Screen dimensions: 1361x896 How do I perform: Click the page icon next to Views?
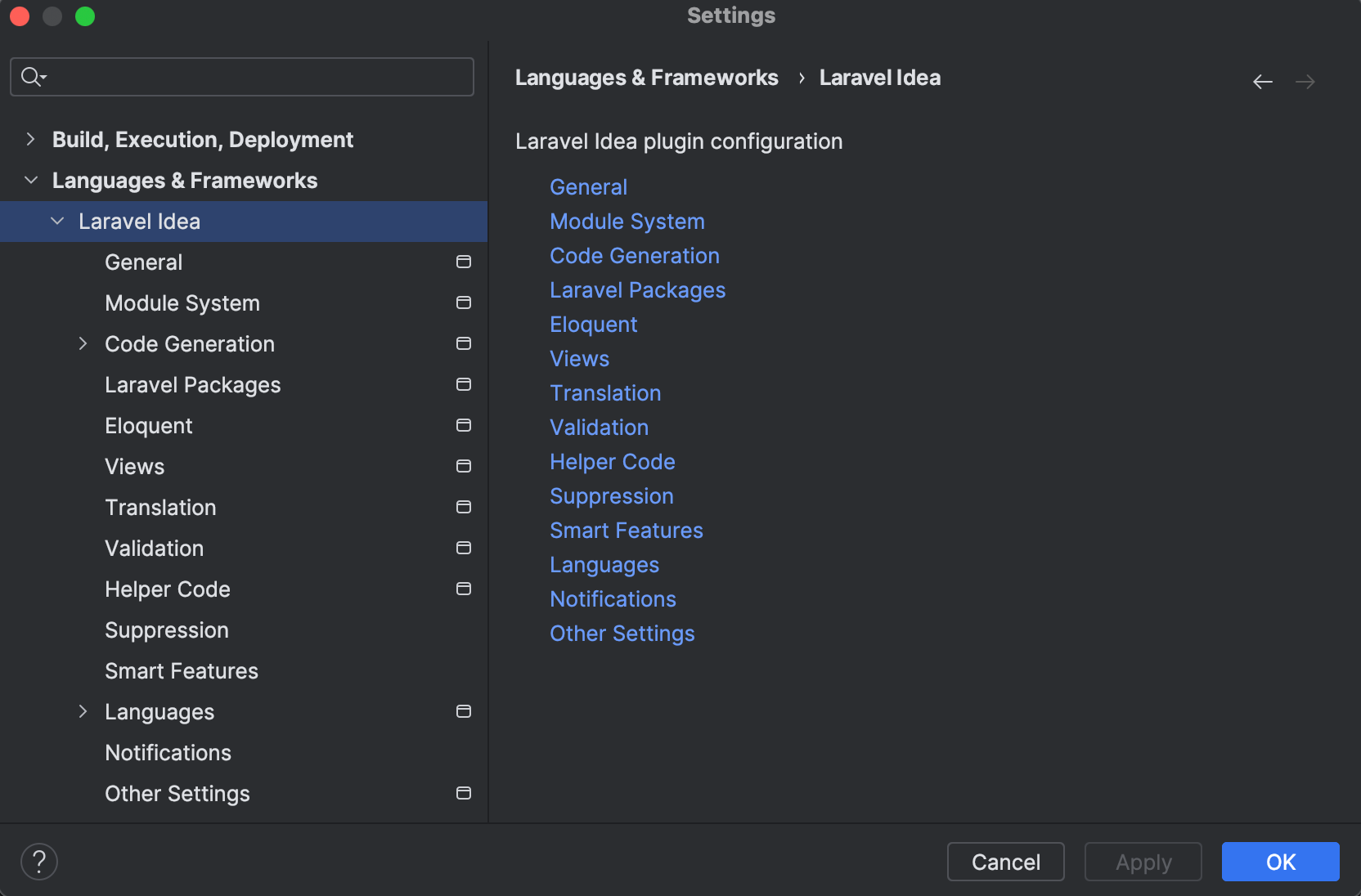pos(463,466)
